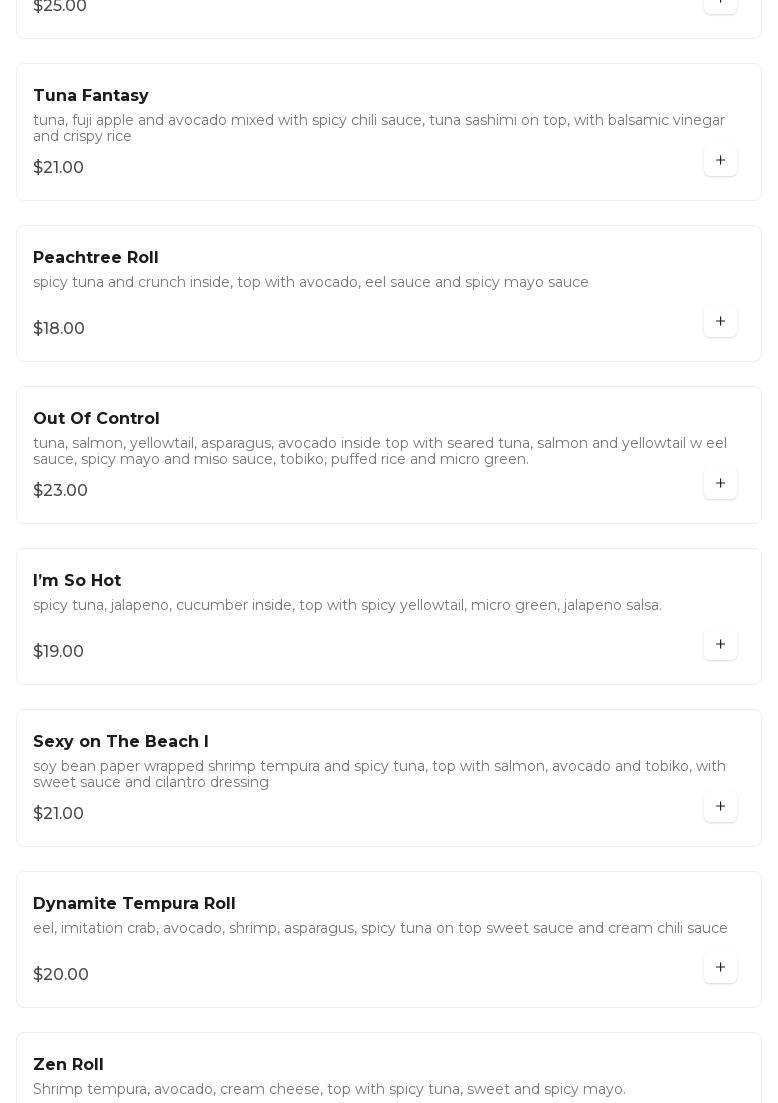The height and width of the screenshot is (1103, 778).
Task: Click the plus icon for Peachtree Roll
Action: 720,322
